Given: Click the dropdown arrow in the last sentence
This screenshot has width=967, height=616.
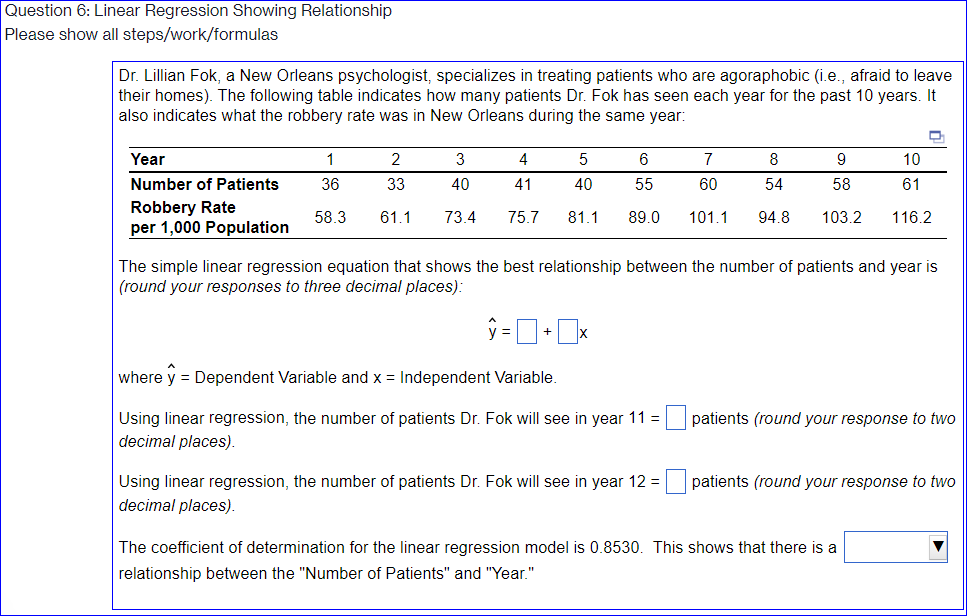Looking at the screenshot, I should [x=938, y=546].
